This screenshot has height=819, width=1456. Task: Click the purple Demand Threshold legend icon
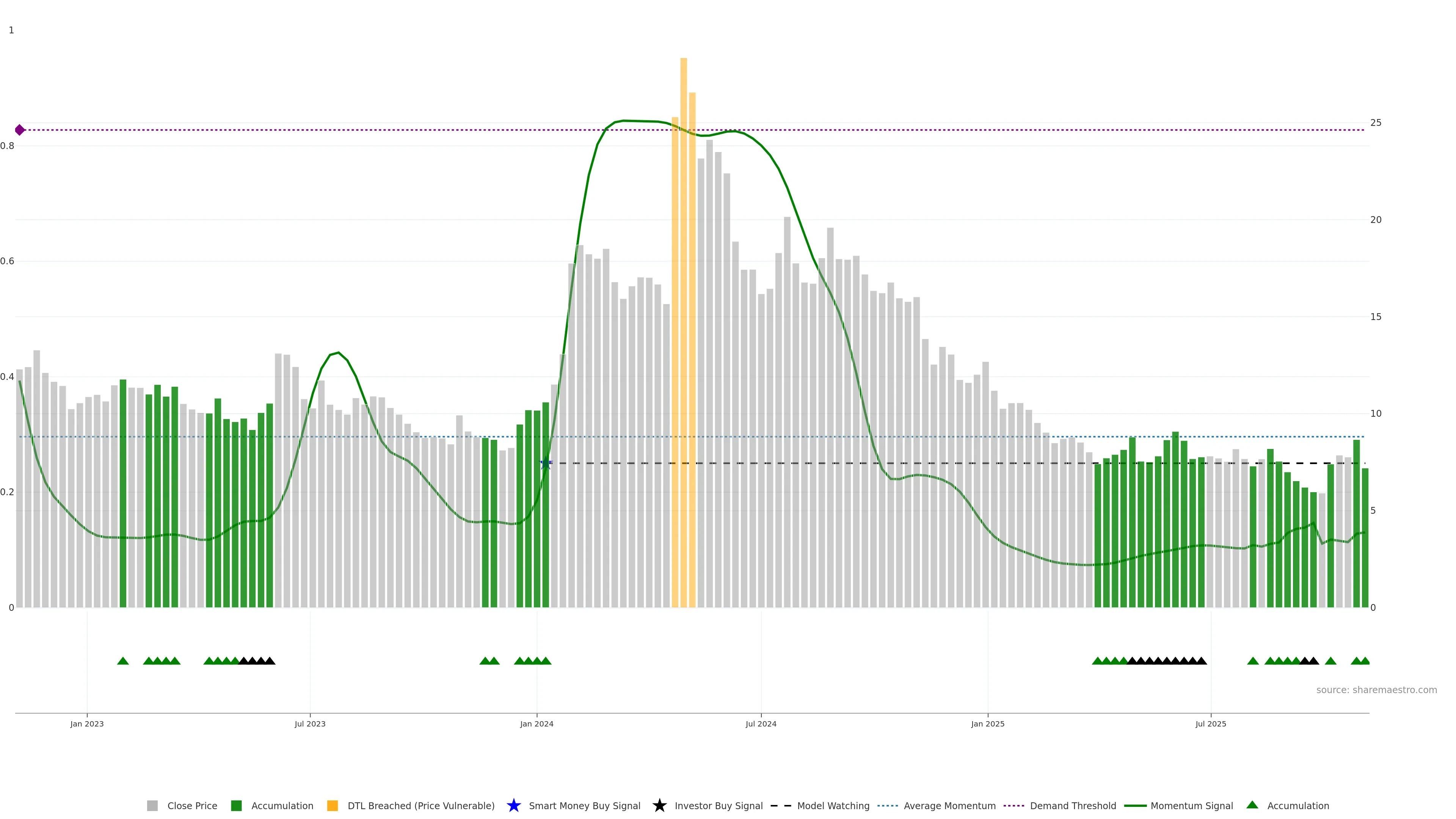click(1014, 805)
